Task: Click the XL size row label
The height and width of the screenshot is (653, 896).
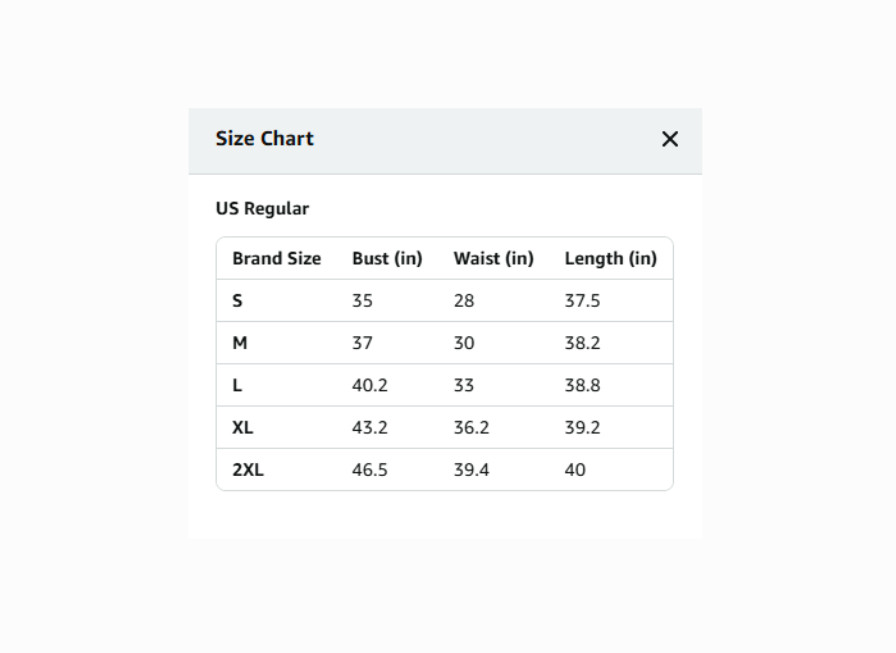Action: click(242, 427)
